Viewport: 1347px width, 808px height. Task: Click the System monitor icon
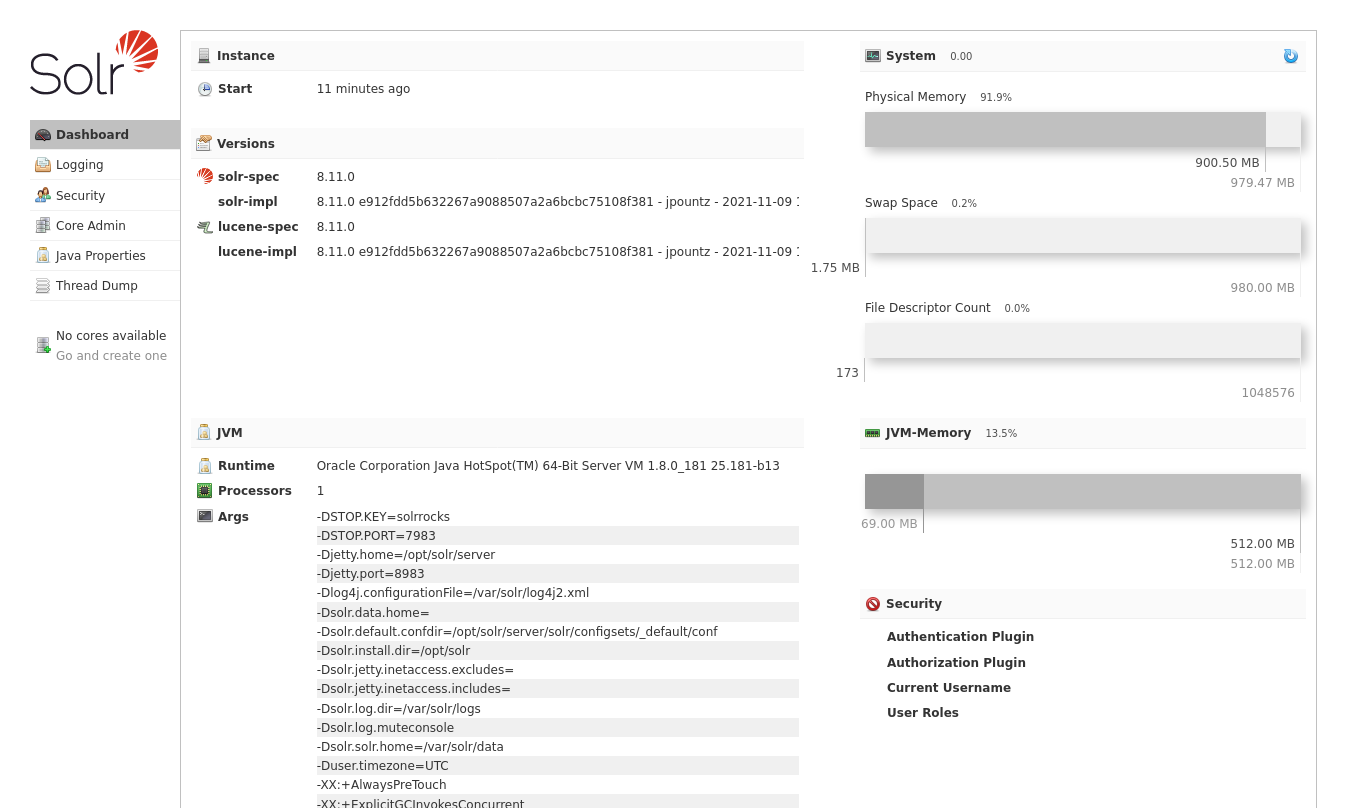pyautogui.click(x=873, y=56)
